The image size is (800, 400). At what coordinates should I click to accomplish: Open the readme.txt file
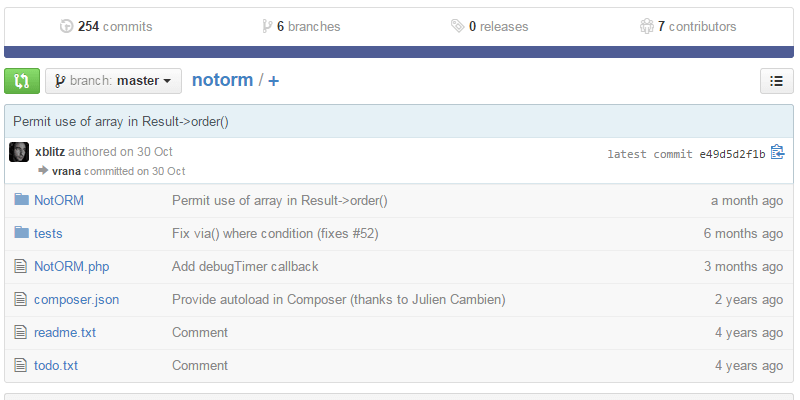(x=65, y=332)
